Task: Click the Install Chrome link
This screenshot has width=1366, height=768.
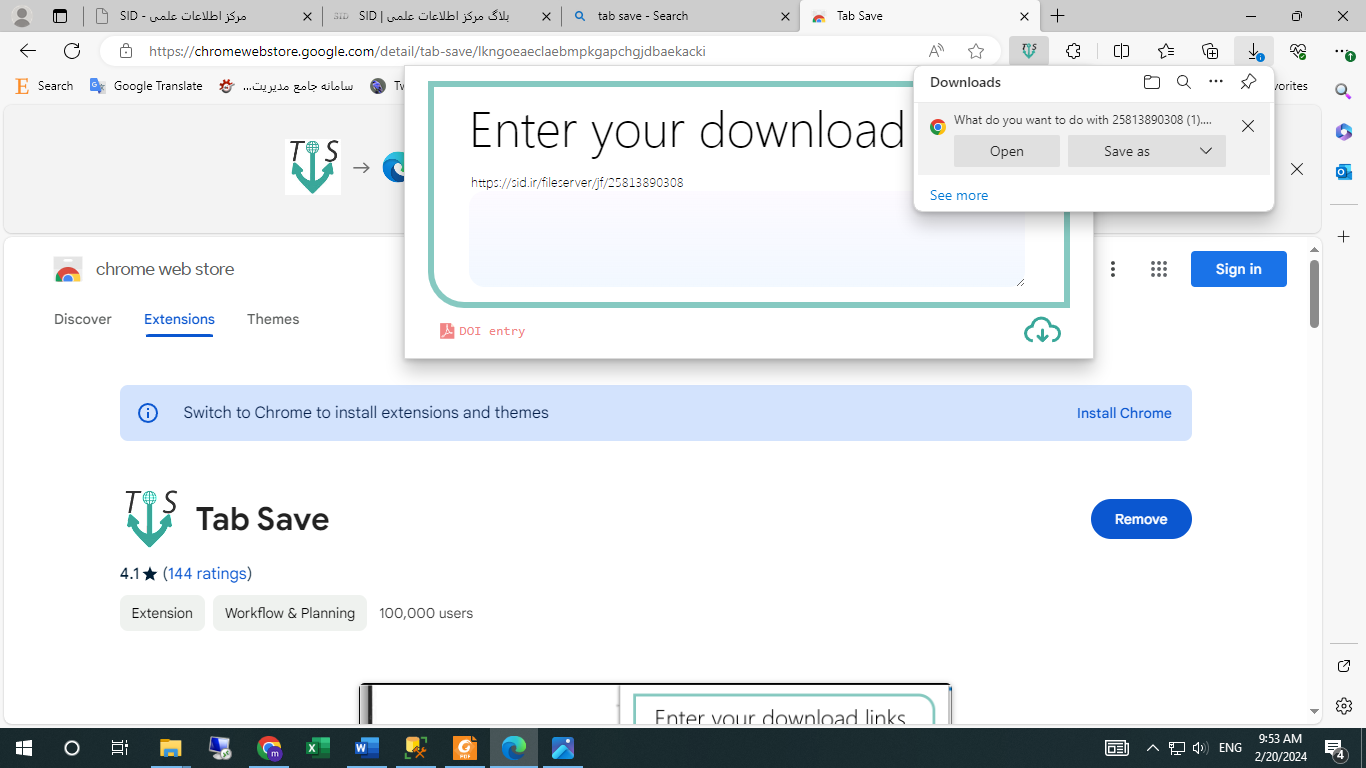Action: 1124,413
